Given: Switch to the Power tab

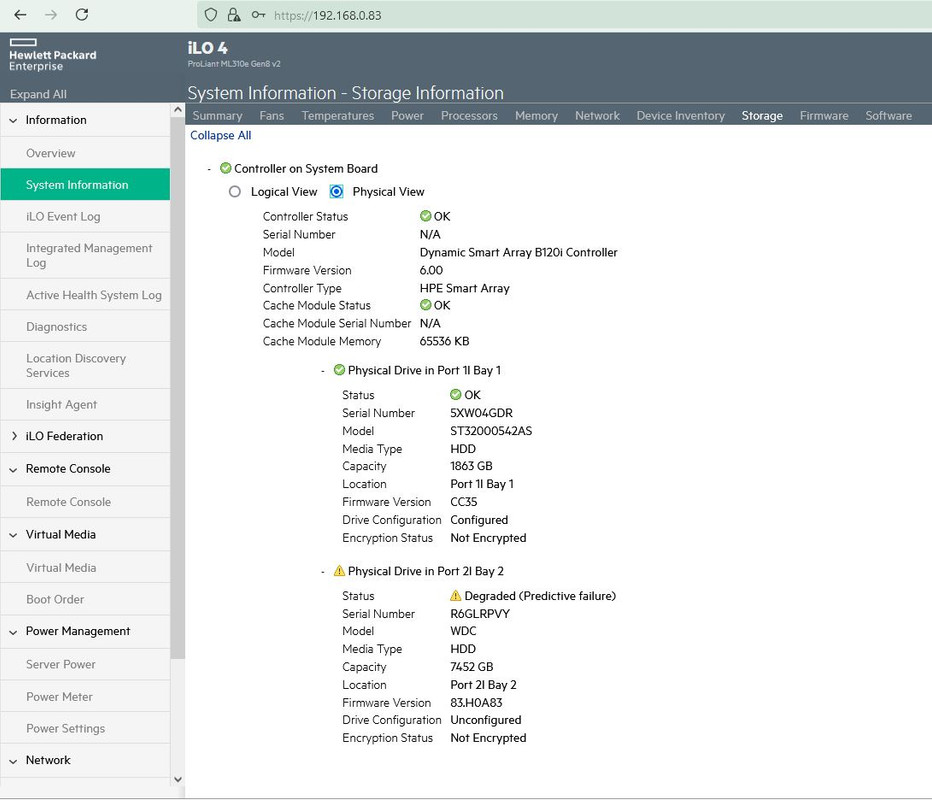Looking at the screenshot, I should pos(407,115).
